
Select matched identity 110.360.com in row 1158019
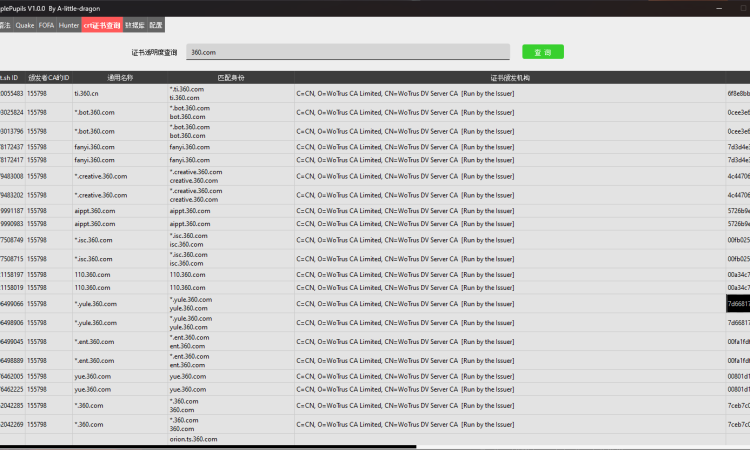[231, 287]
